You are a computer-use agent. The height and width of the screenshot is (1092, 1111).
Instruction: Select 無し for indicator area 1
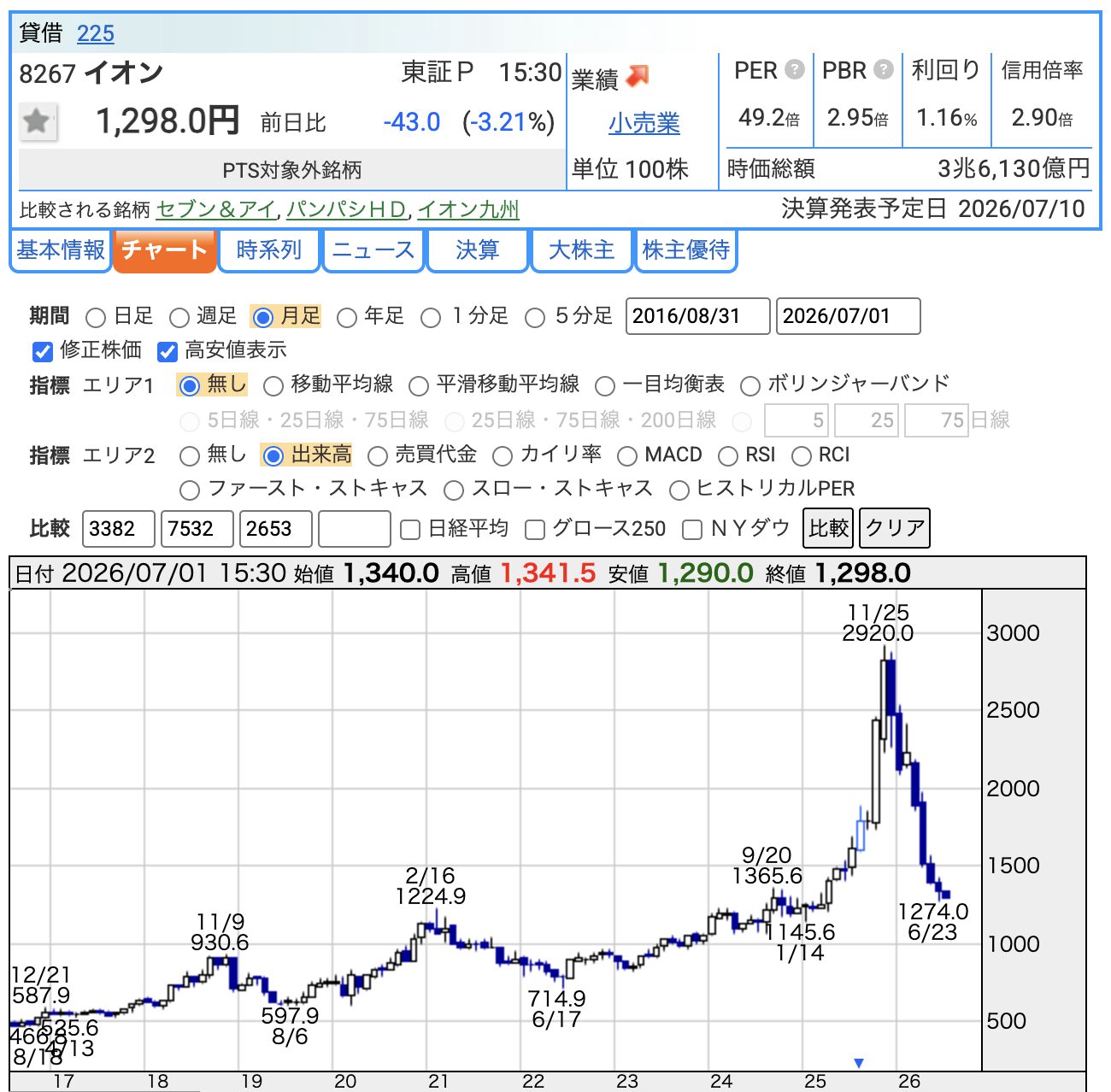[x=190, y=386]
